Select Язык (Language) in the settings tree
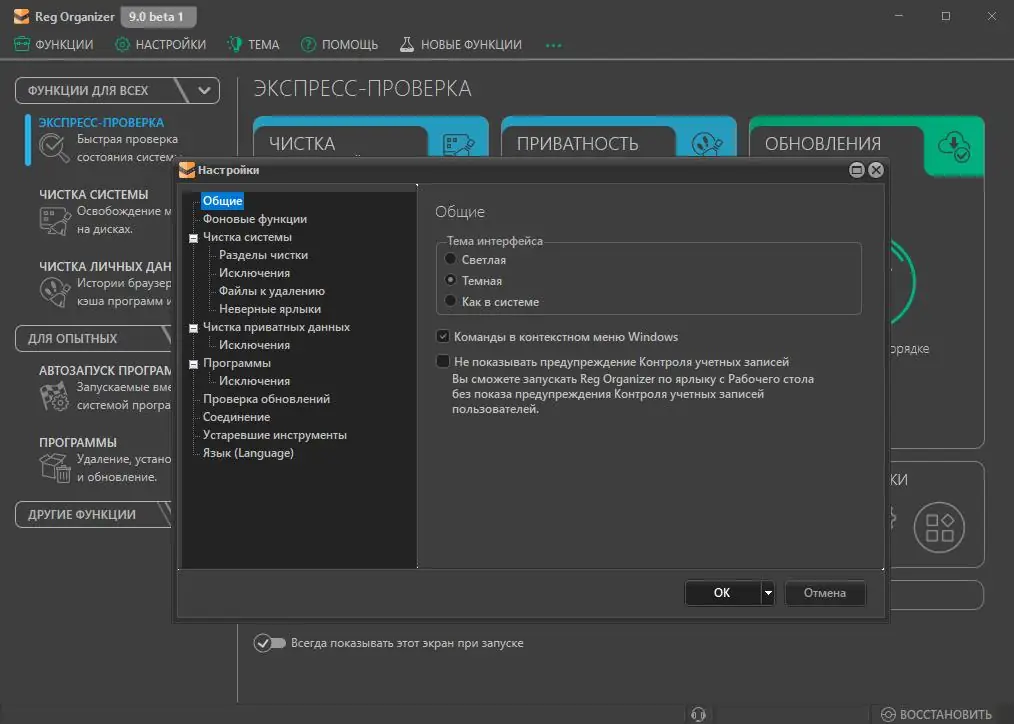This screenshot has height=724, width=1014. tap(248, 454)
